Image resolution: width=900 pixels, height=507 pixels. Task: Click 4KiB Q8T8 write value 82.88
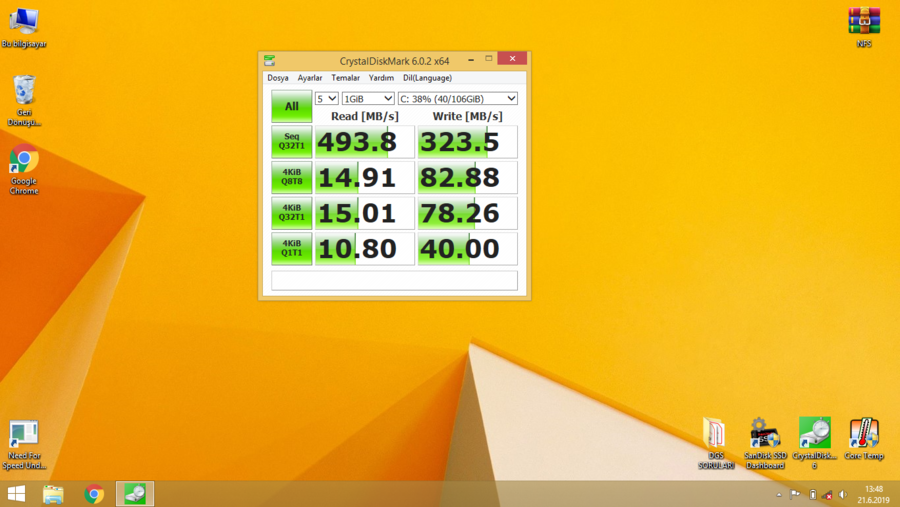click(x=467, y=177)
